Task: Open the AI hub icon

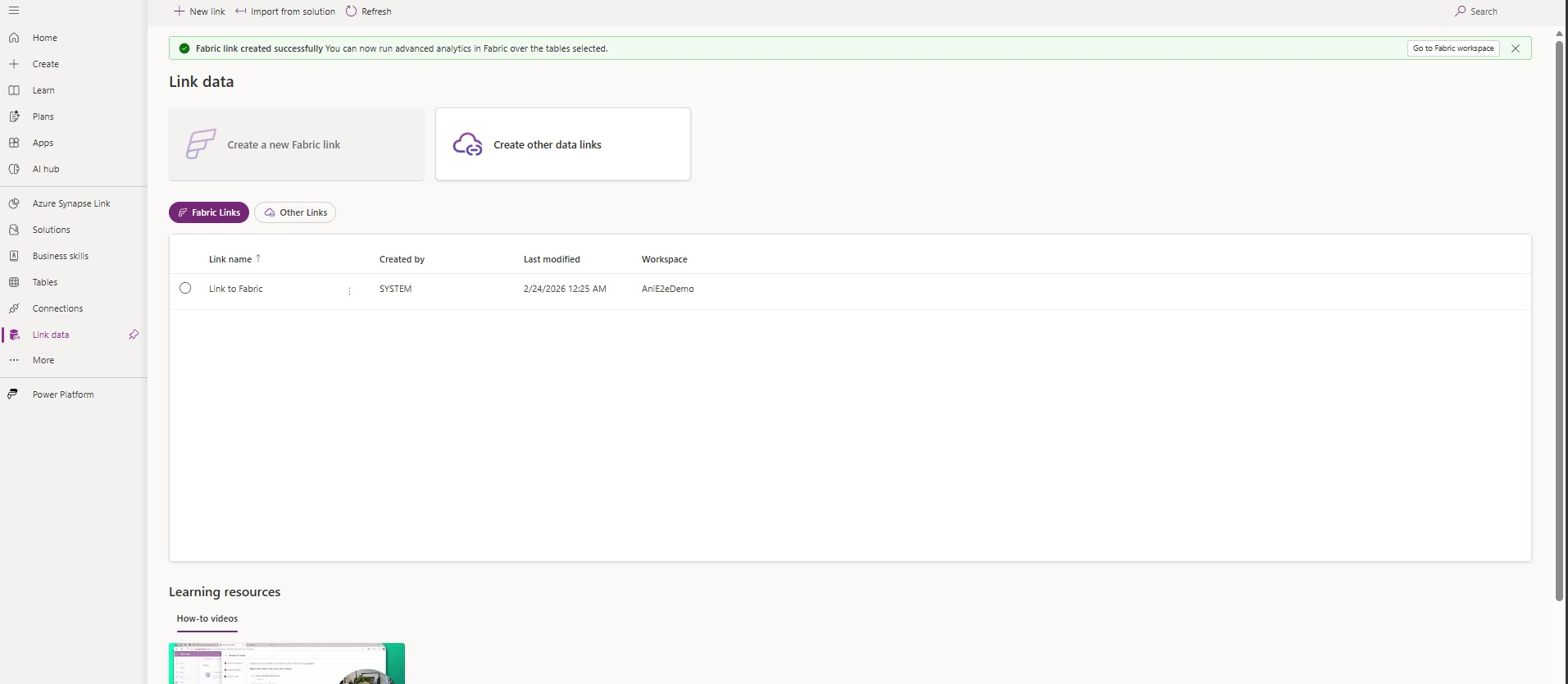Action: (x=14, y=169)
